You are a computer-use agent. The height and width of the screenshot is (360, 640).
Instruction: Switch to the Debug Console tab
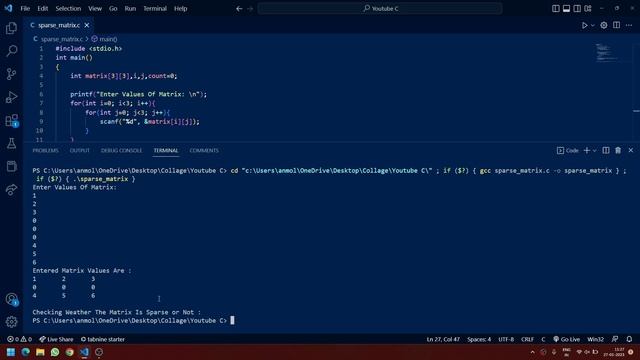tap(121, 151)
